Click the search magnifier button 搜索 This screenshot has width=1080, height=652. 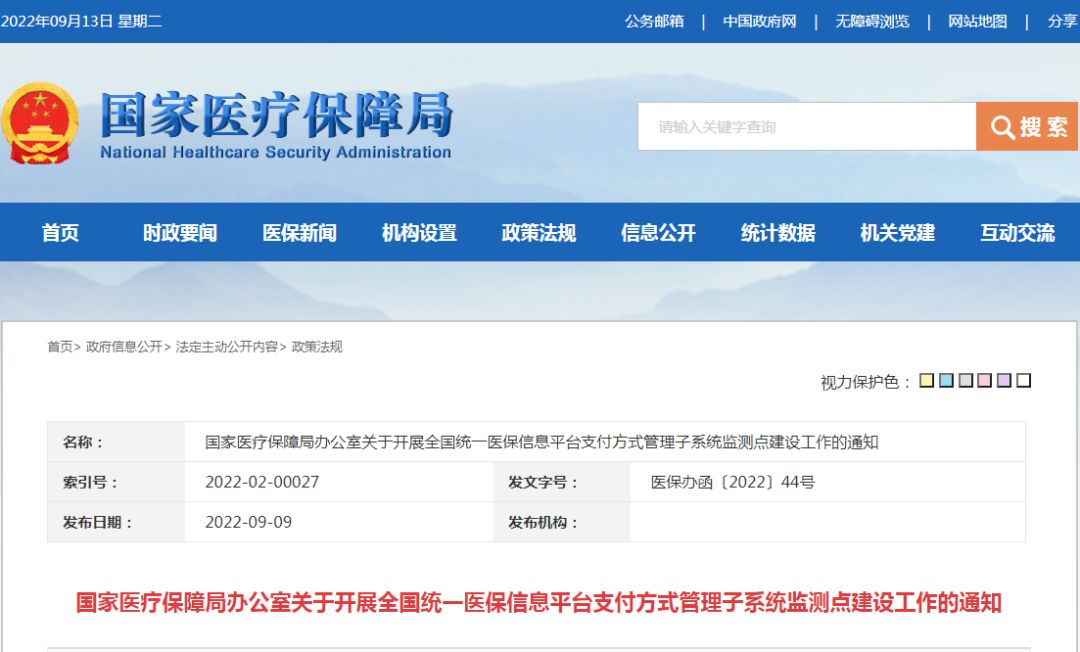click(1026, 127)
